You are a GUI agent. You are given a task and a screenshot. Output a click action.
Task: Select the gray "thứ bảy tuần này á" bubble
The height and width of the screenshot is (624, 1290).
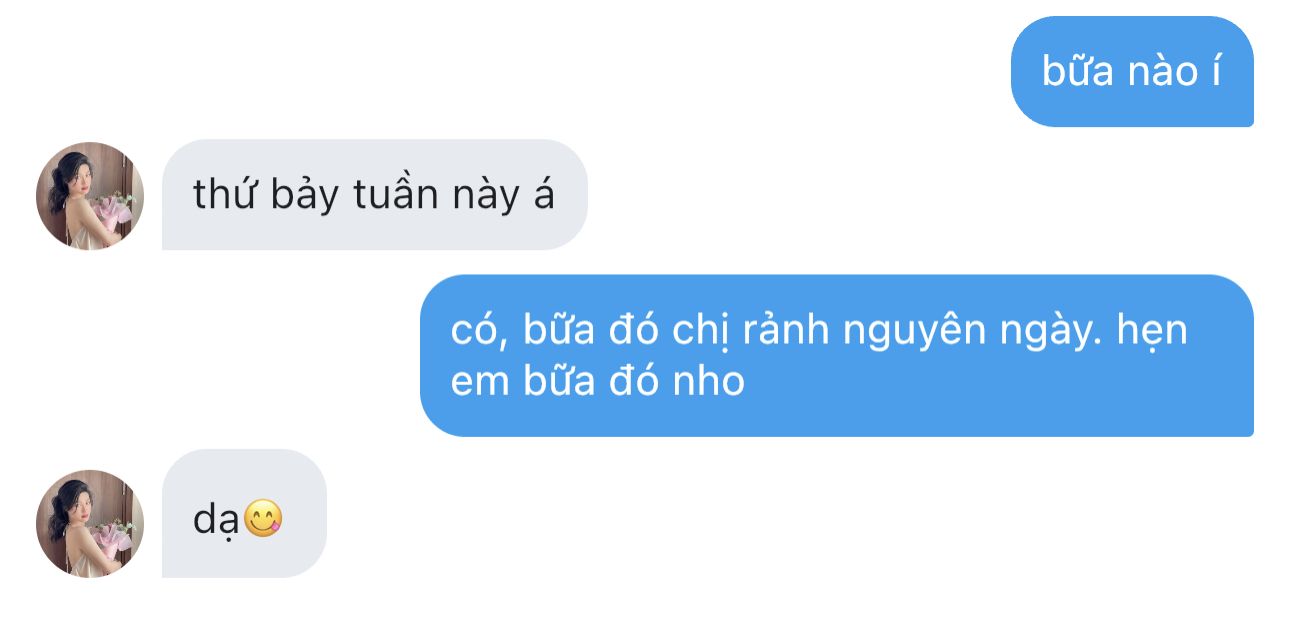click(375, 194)
